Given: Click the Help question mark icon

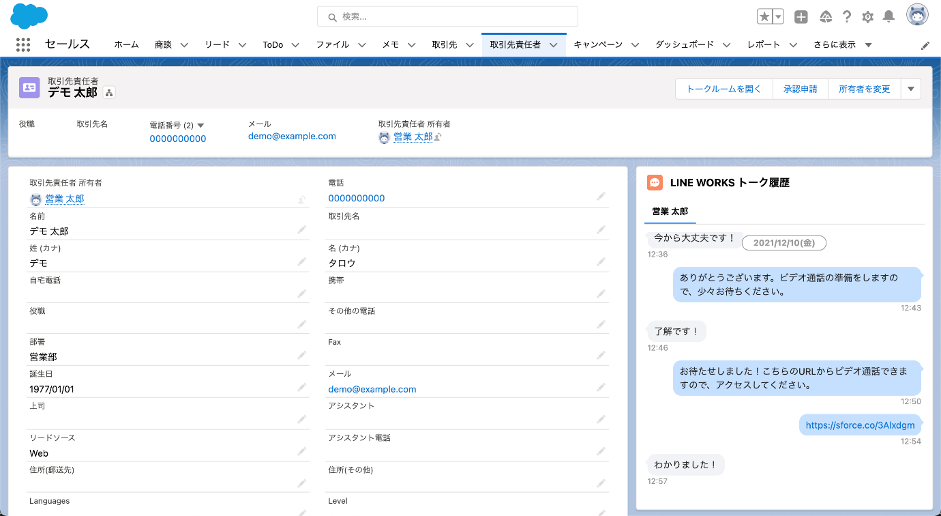Looking at the screenshot, I should coord(846,17).
